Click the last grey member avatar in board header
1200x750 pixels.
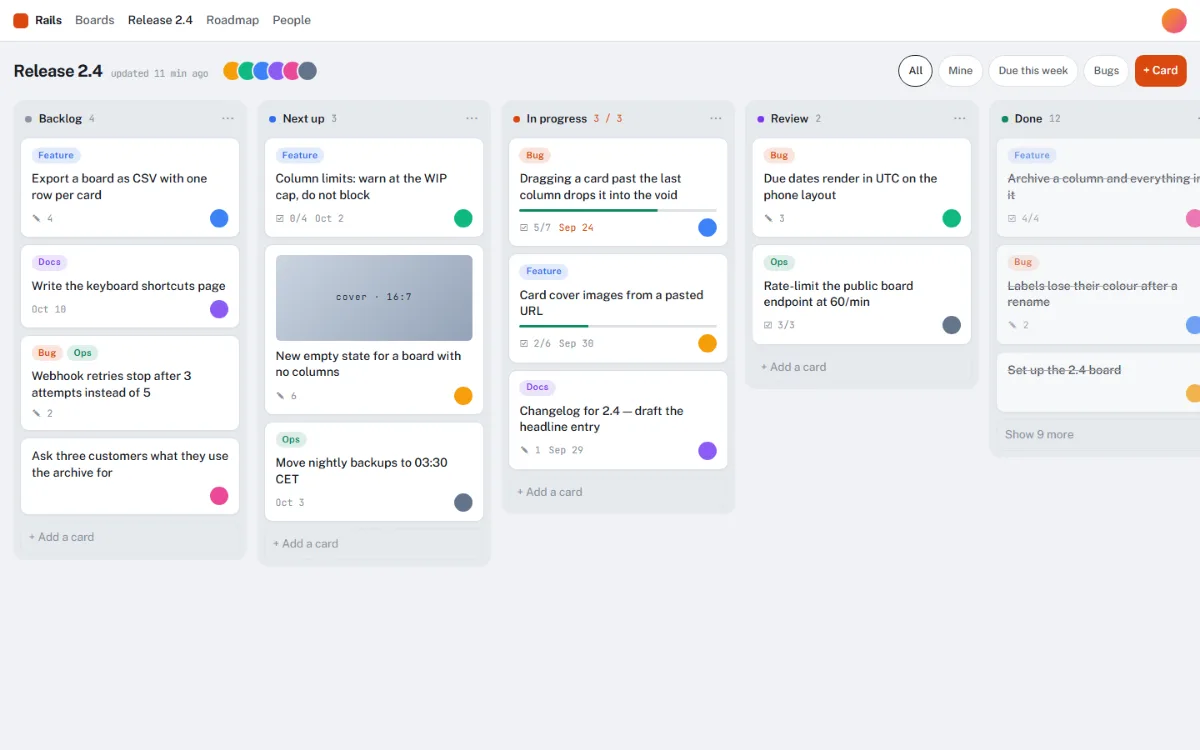308,71
